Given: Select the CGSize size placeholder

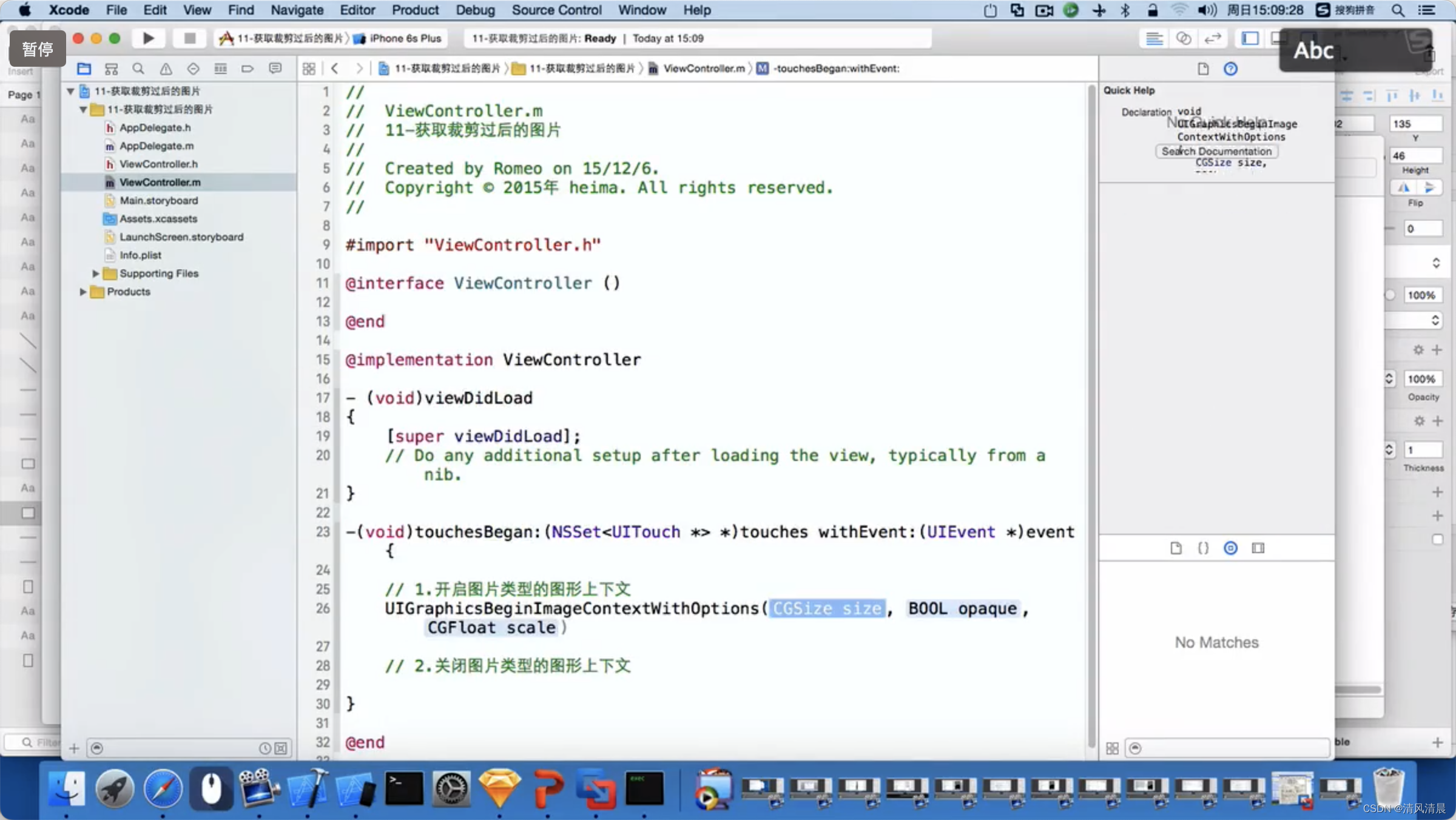Looking at the screenshot, I should pos(827,608).
